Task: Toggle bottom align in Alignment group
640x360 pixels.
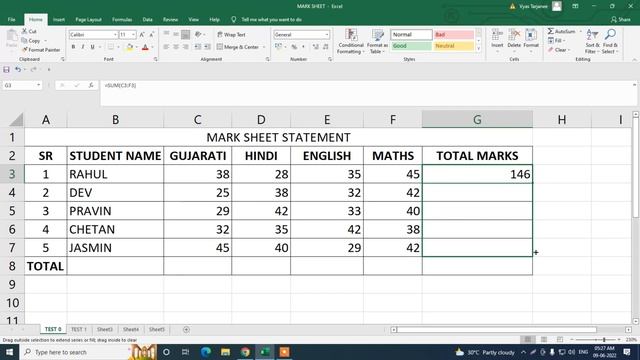Action: click(x=186, y=35)
